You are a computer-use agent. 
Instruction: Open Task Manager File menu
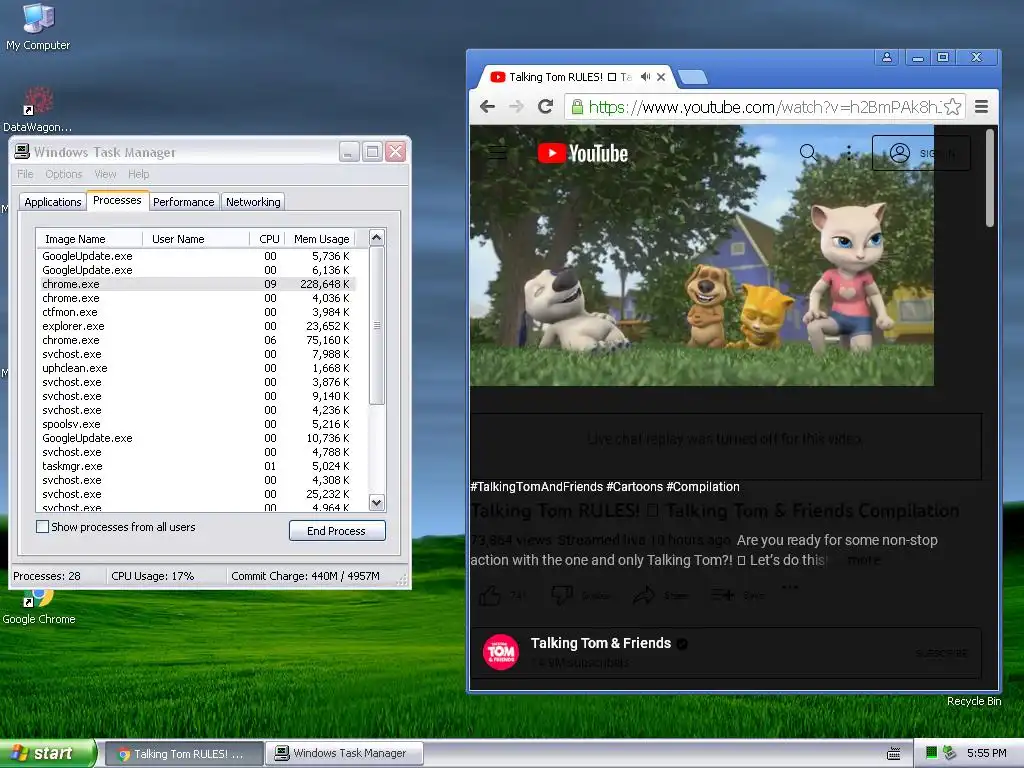(25, 174)
